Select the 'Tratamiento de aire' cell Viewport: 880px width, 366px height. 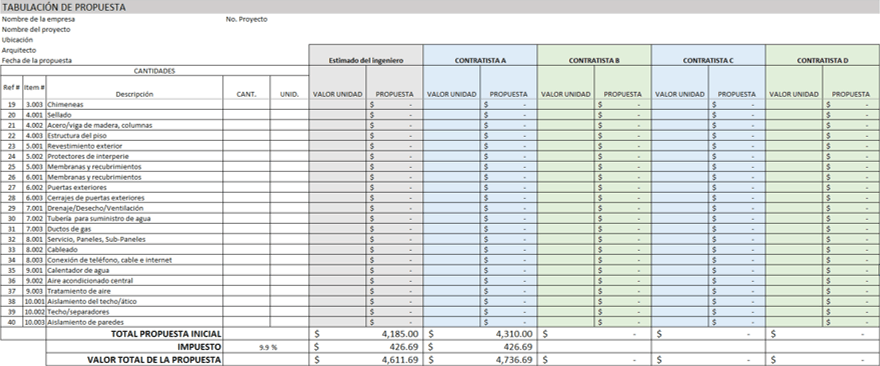pos(134,291)
